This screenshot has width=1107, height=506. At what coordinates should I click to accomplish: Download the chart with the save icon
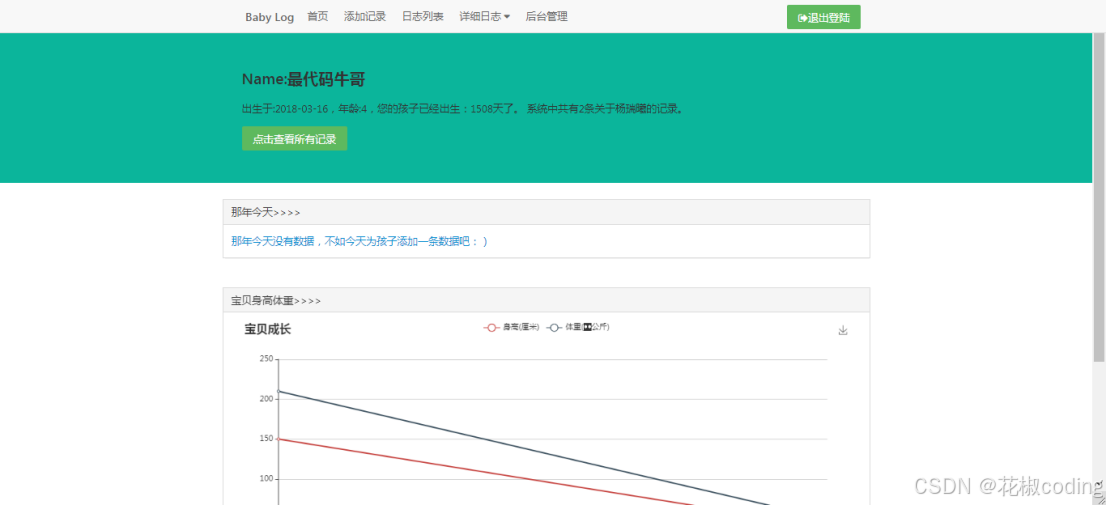point(842,330)
